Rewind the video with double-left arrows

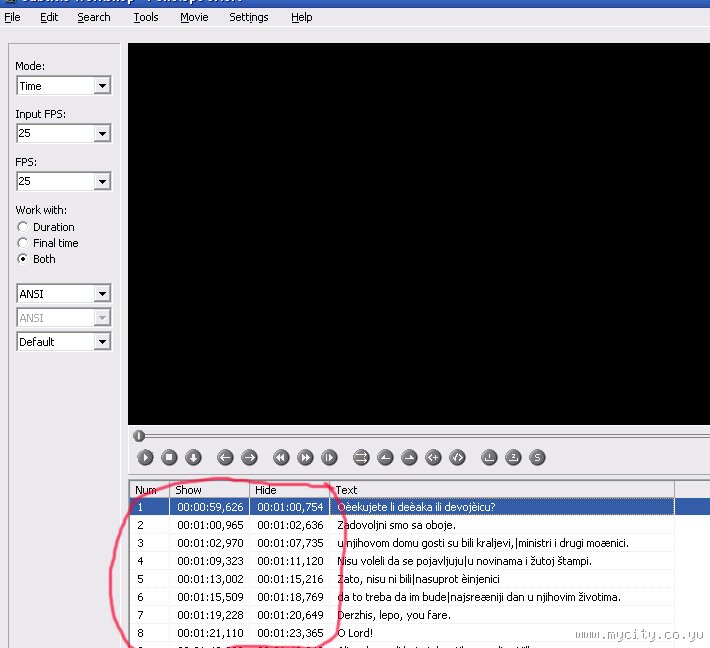point(281,457)
